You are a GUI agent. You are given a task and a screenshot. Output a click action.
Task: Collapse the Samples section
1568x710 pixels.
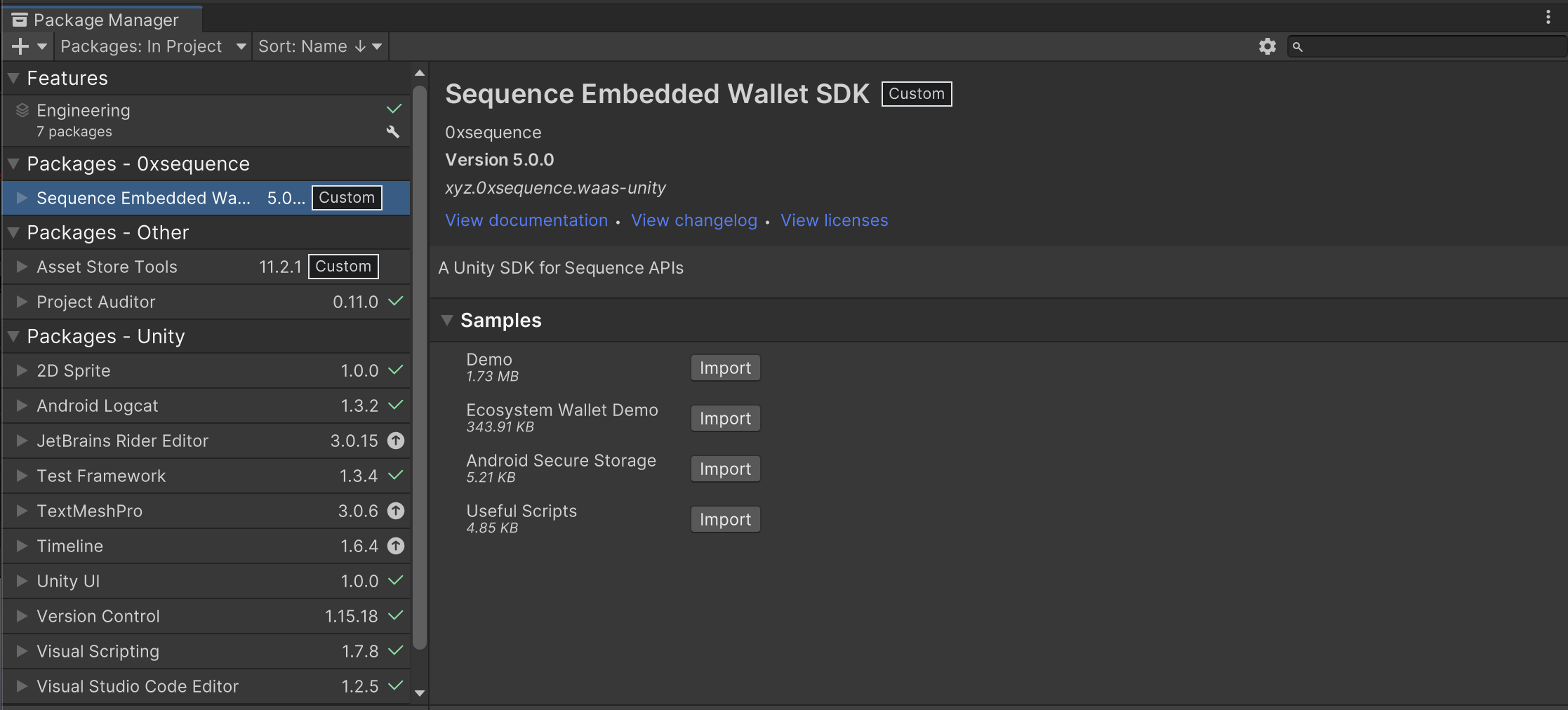446,320
